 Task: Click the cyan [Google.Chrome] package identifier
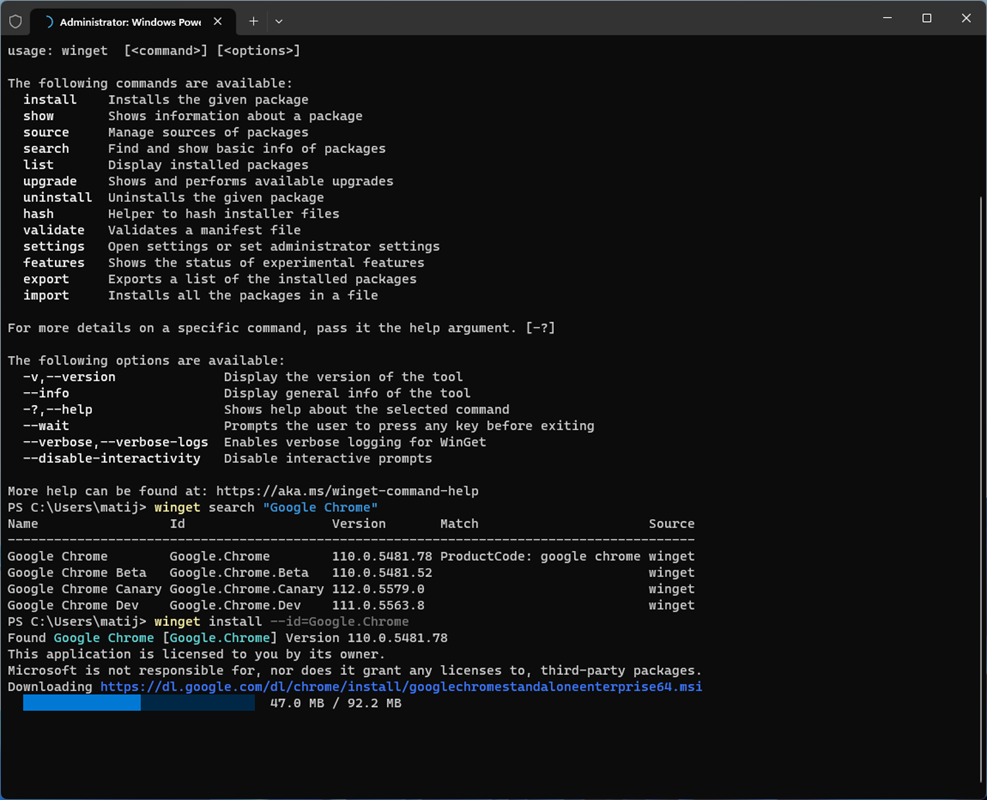(220, 638)
